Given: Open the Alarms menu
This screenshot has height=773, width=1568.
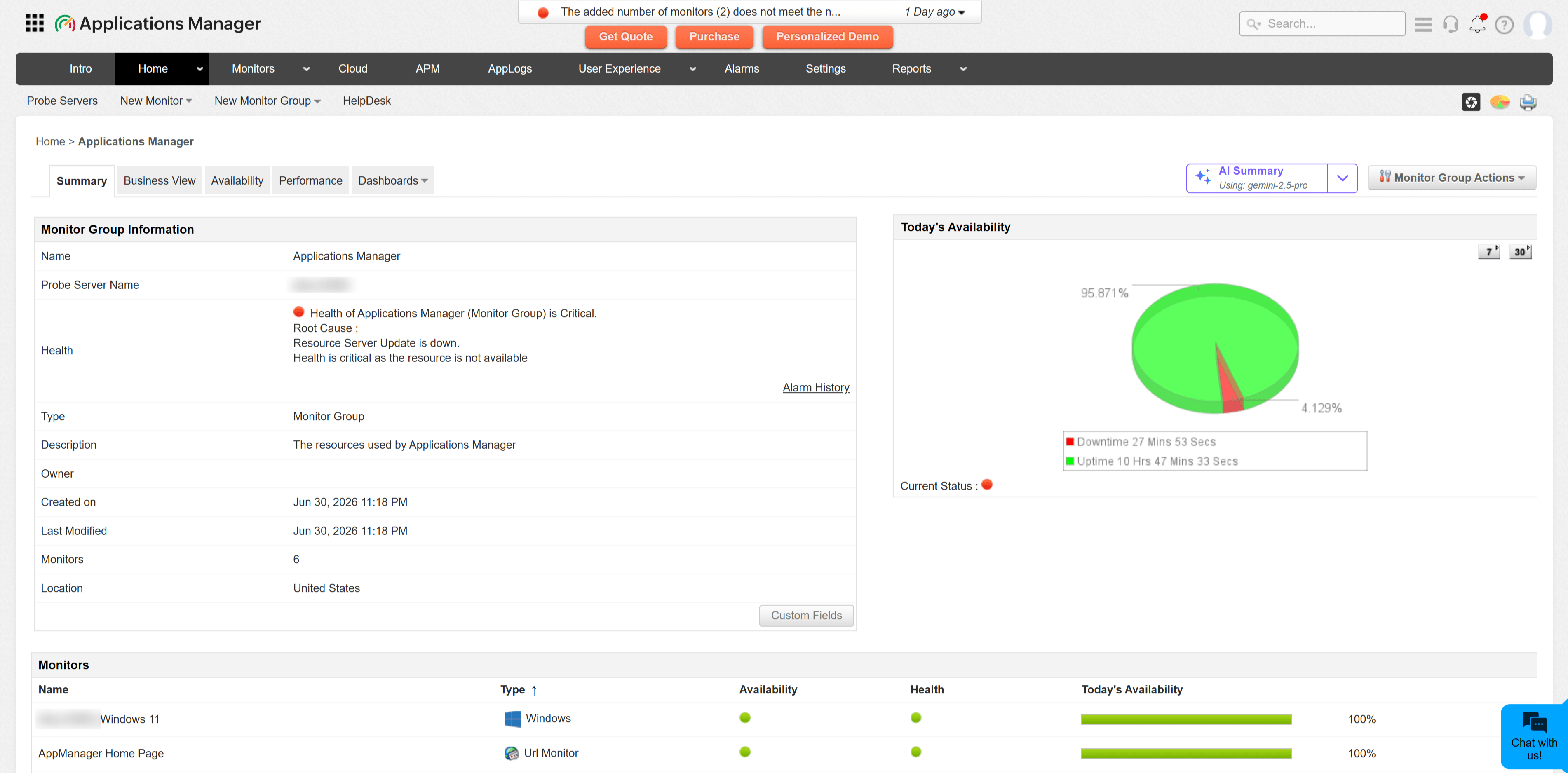Looking at the screenshot, I should tap(742, 69).
